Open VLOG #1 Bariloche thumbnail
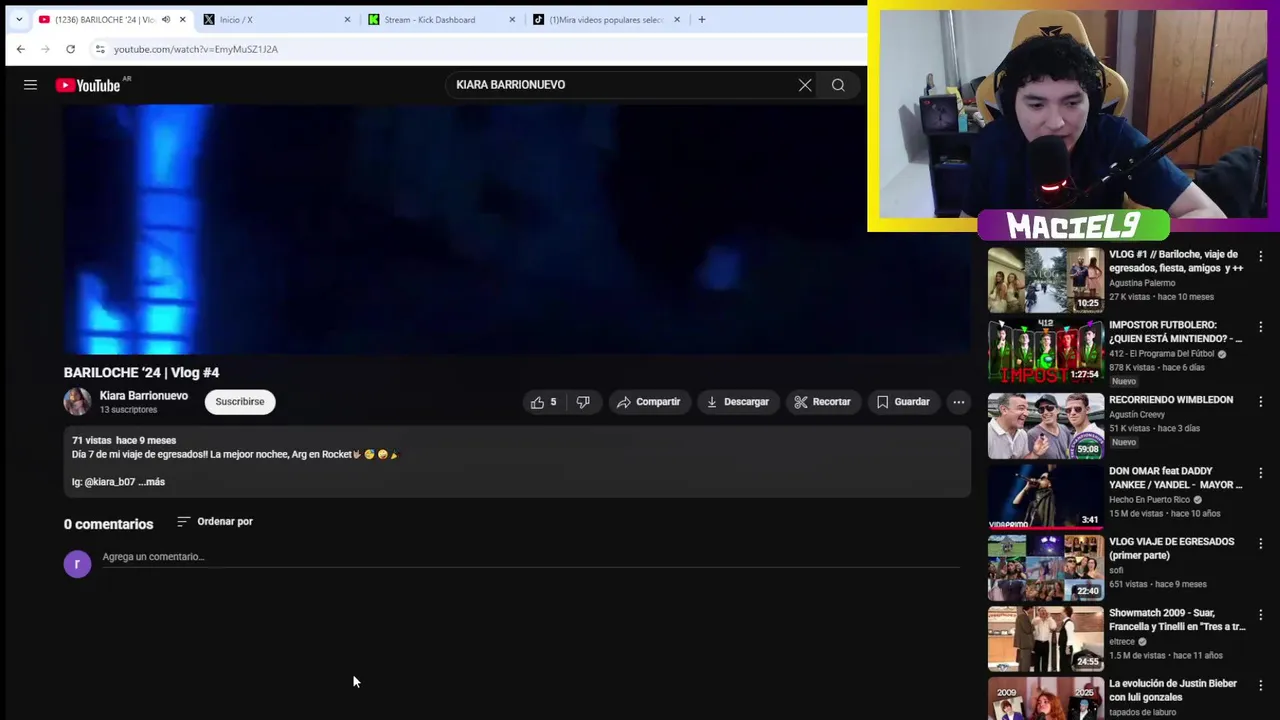Viewport: 1280px width, 720px height. [x=1046, y=280]
